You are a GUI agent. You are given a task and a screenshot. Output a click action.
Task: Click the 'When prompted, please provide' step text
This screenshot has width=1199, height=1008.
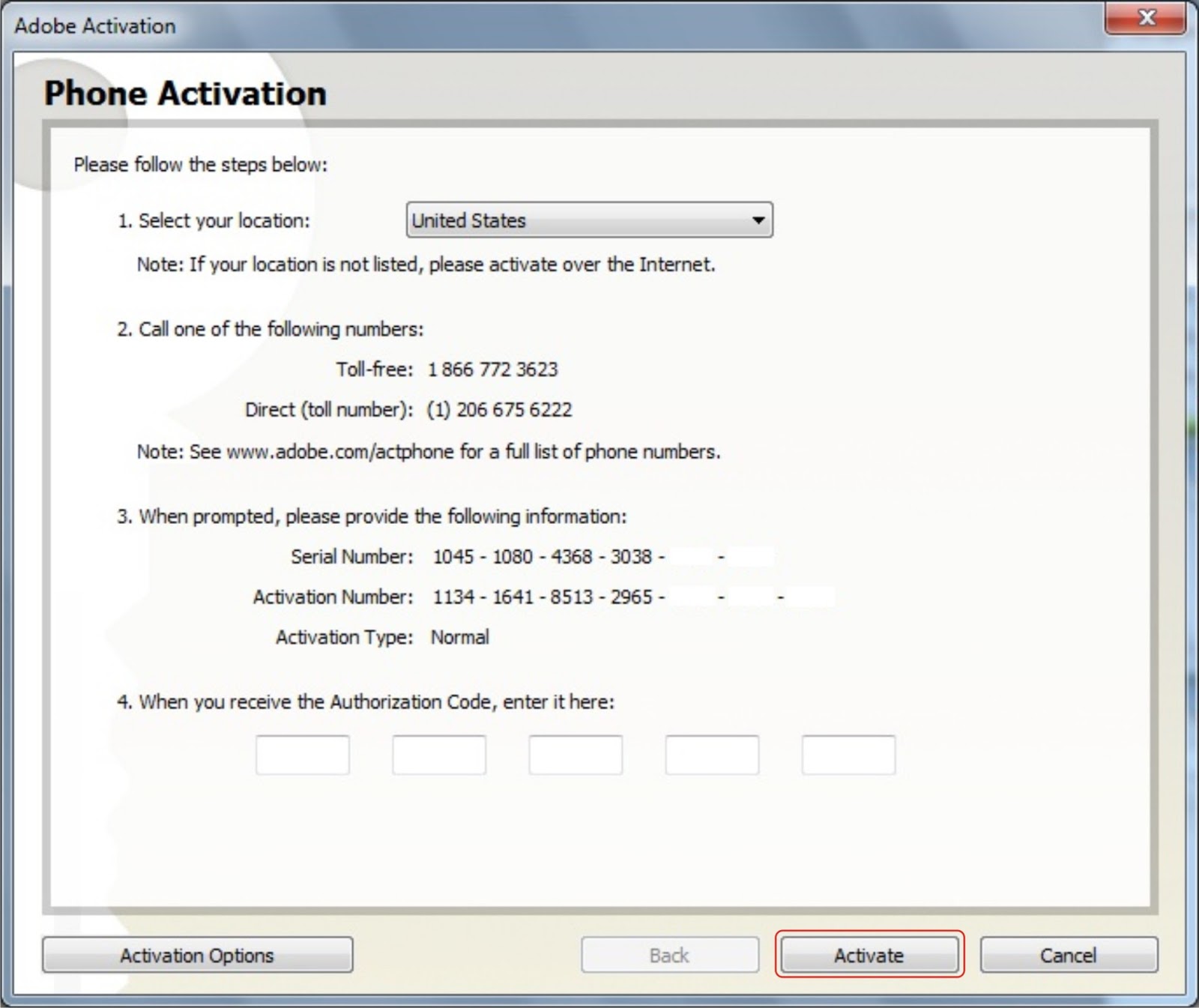click(372, 516)
